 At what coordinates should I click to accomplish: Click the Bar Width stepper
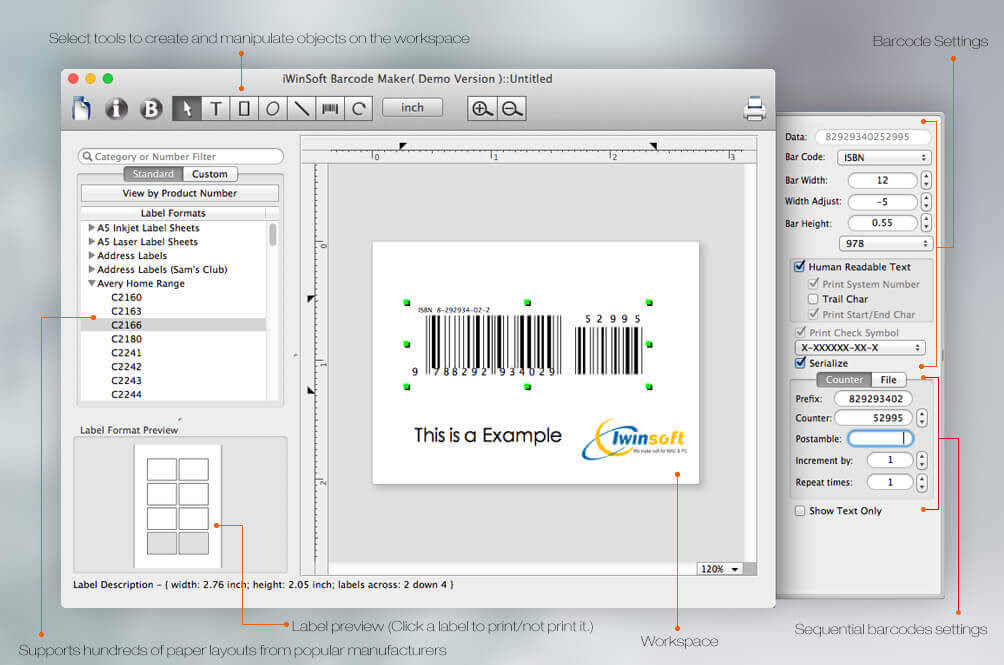tap(926, 180)
